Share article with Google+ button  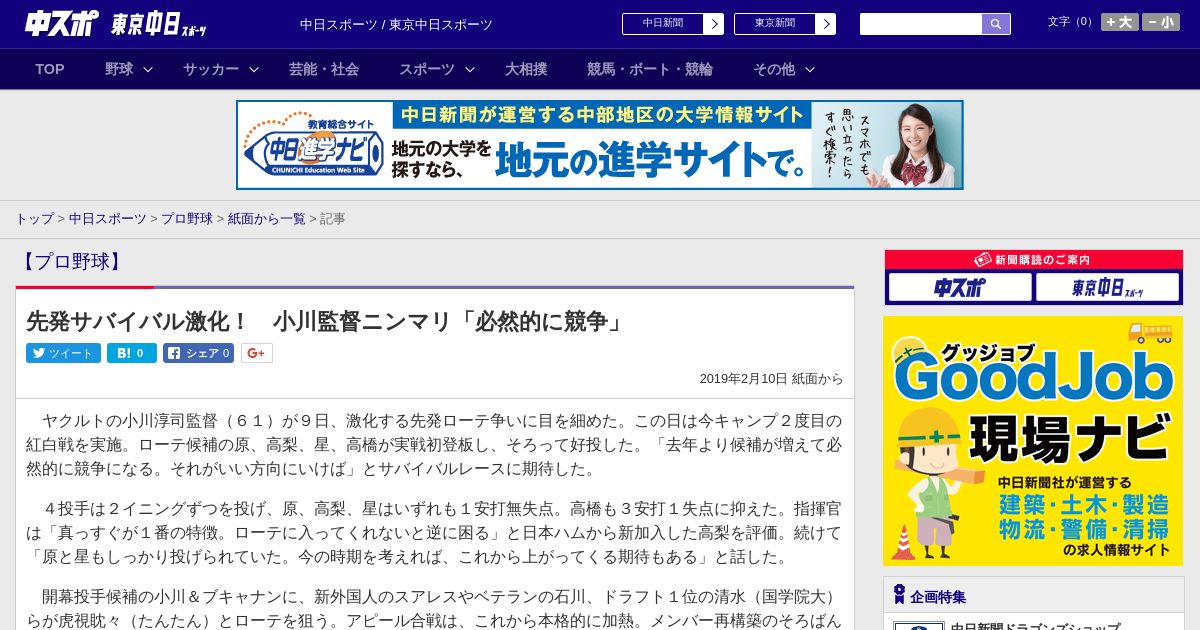tap(257, 353)
